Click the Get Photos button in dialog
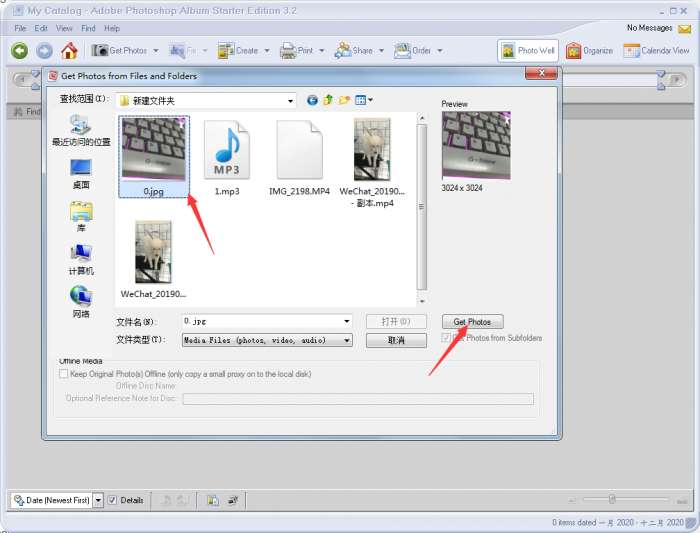 tap(472, 322)
